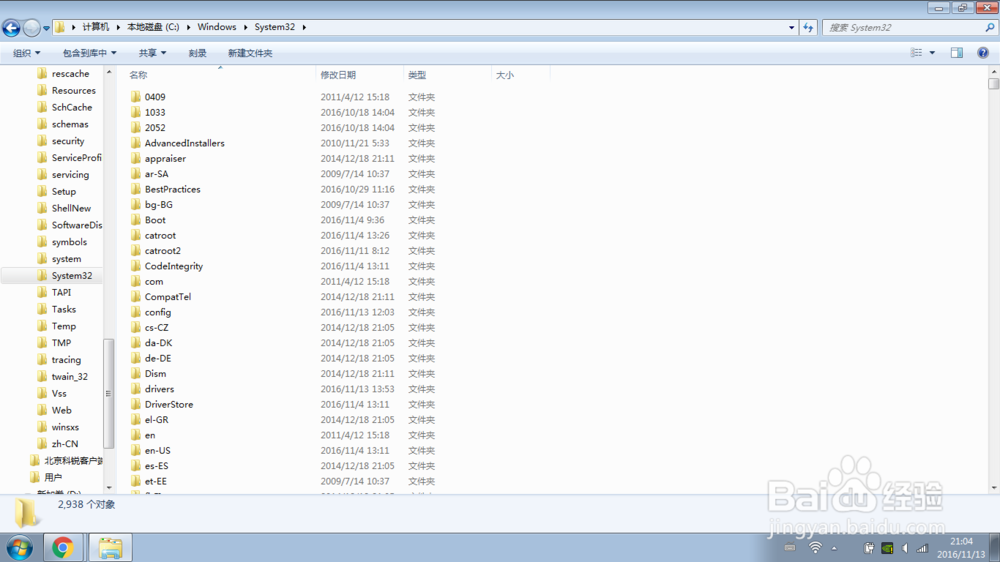Open Google Chrome from the taskbar

click(62, 548)
